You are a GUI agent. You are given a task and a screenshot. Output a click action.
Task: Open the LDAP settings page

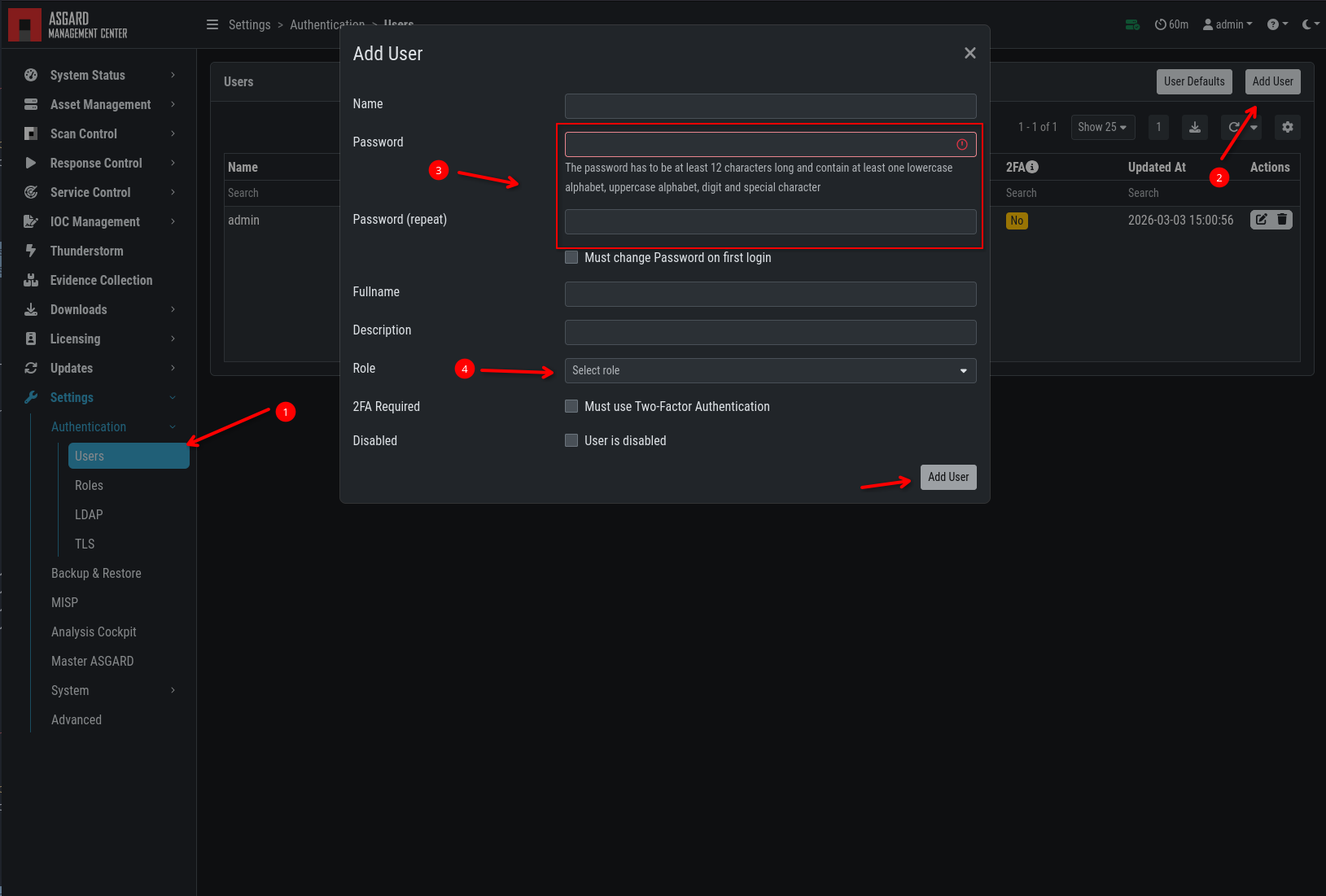click(89, 514)
